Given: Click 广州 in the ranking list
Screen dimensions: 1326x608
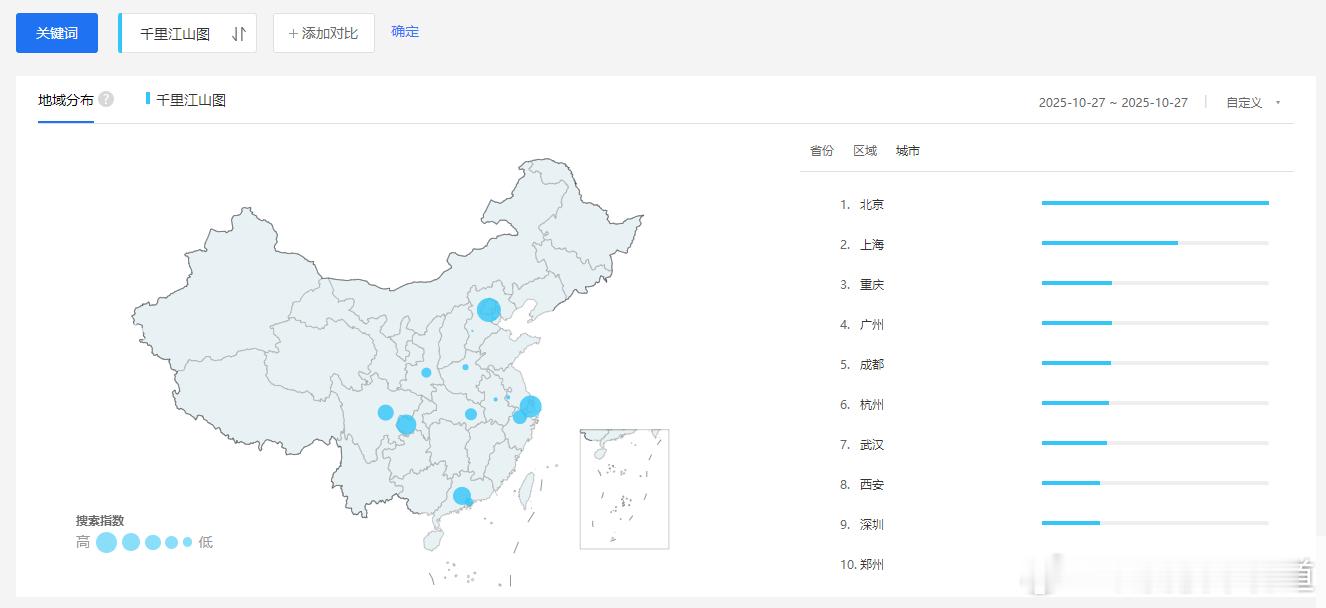Looking at the screenshot, I should coord(872,325).
